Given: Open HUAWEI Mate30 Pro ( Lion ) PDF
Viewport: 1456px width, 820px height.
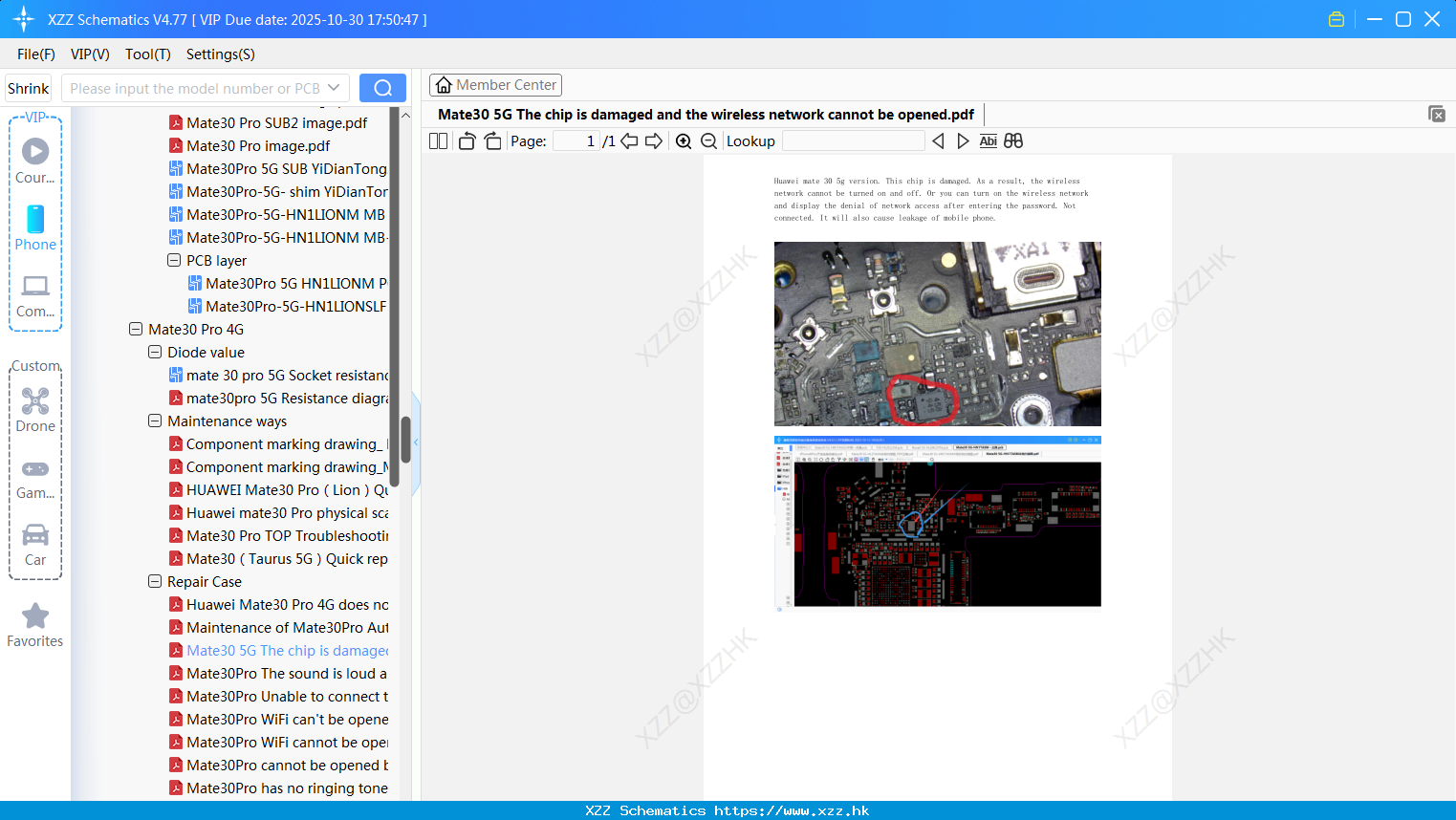Looking at the screenshot, I should click(x=278, y=489).
